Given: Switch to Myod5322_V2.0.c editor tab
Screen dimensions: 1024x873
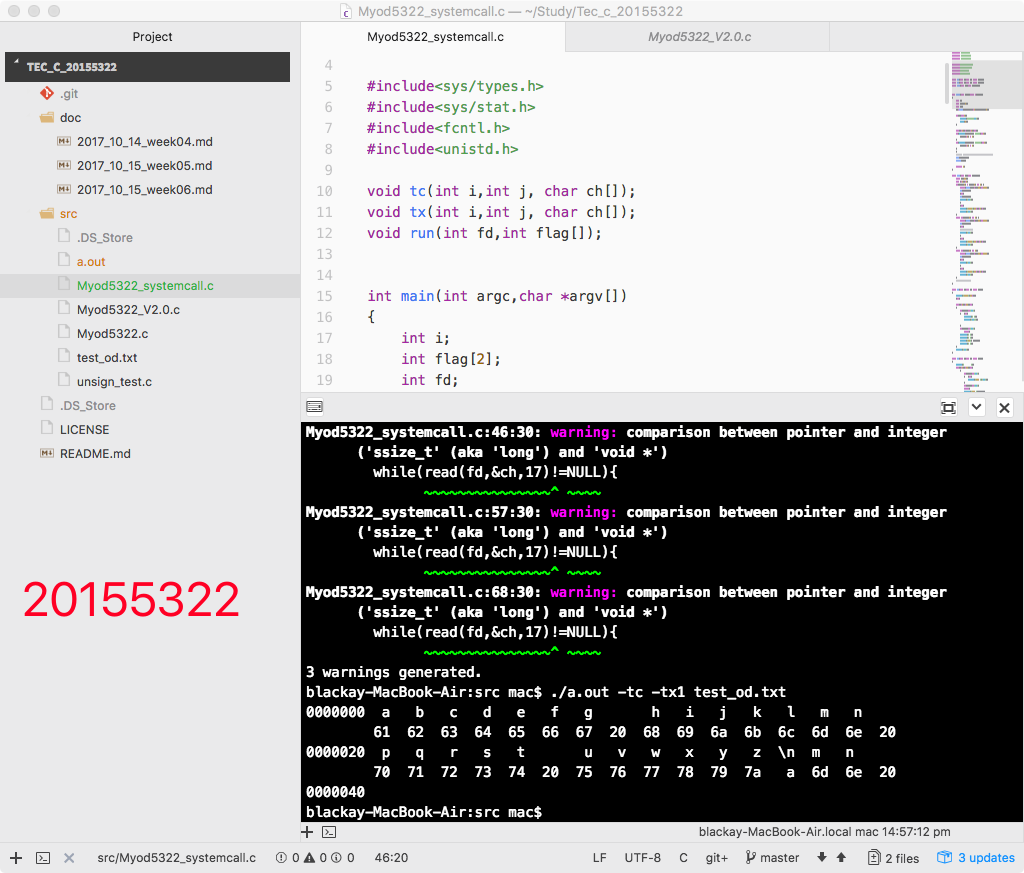Looking at the screenshot, I should coord(699,37).
